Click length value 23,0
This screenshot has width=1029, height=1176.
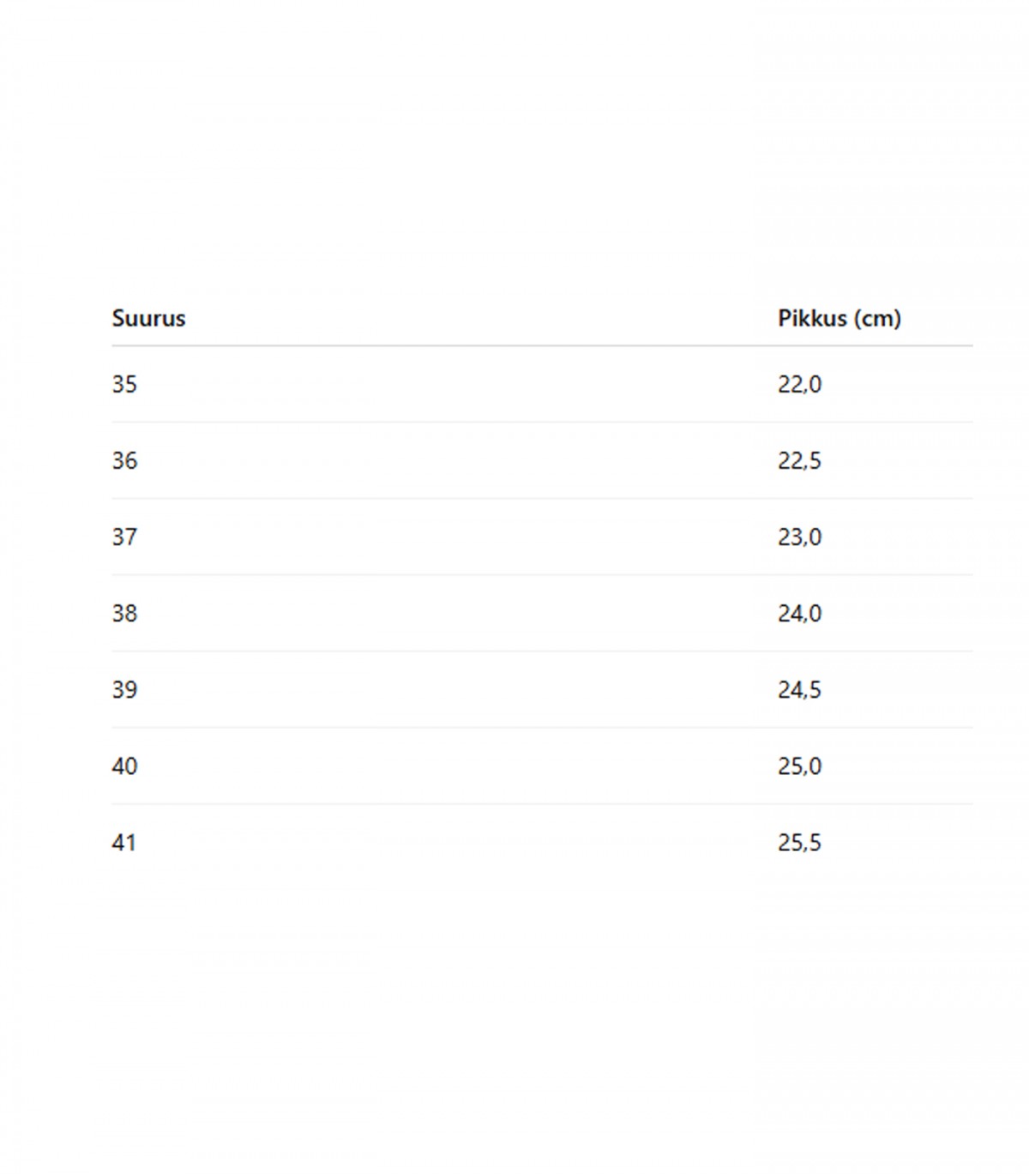(x=799, y=537)
